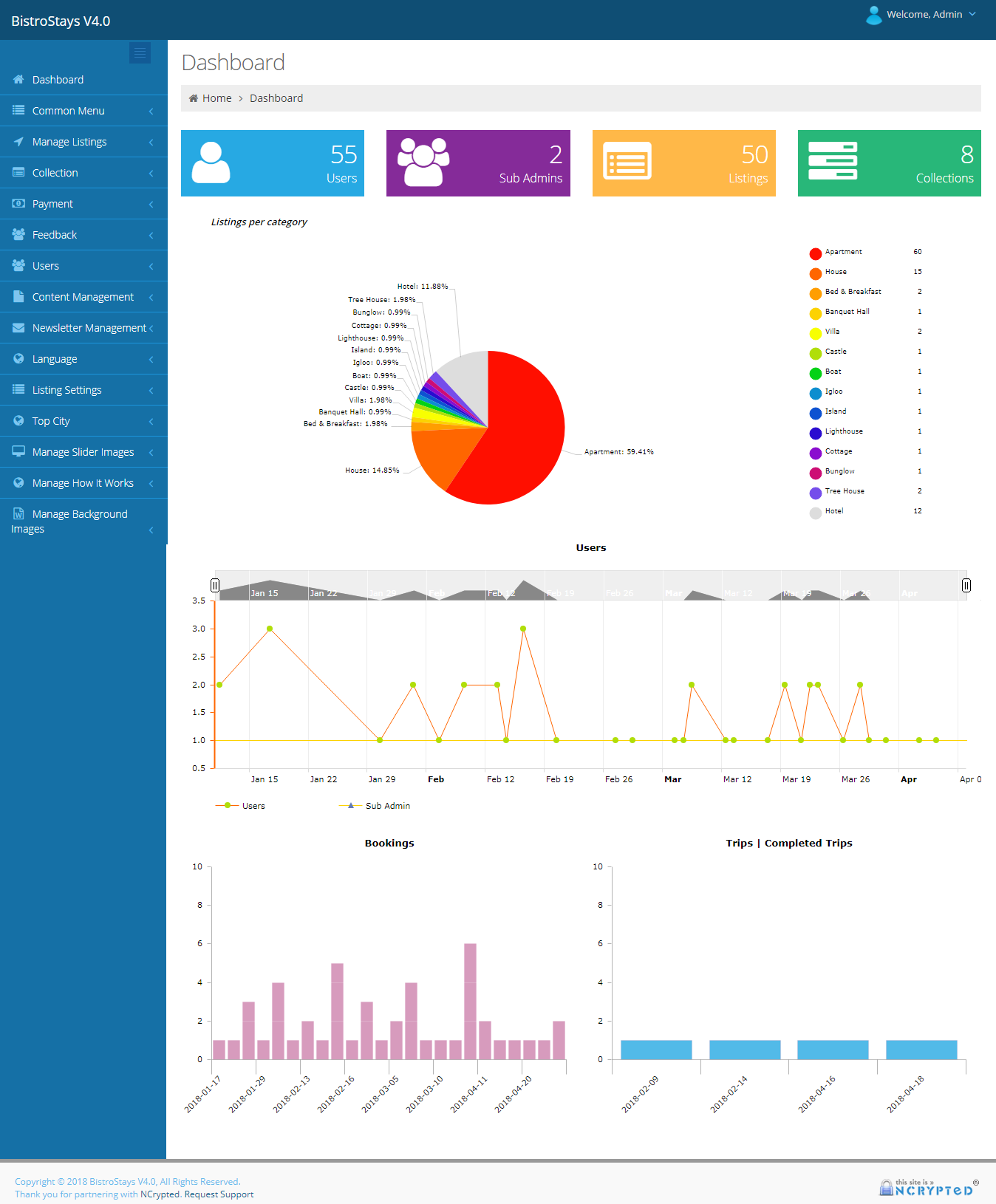Click the 8 Collections stat card

[890, 163]
